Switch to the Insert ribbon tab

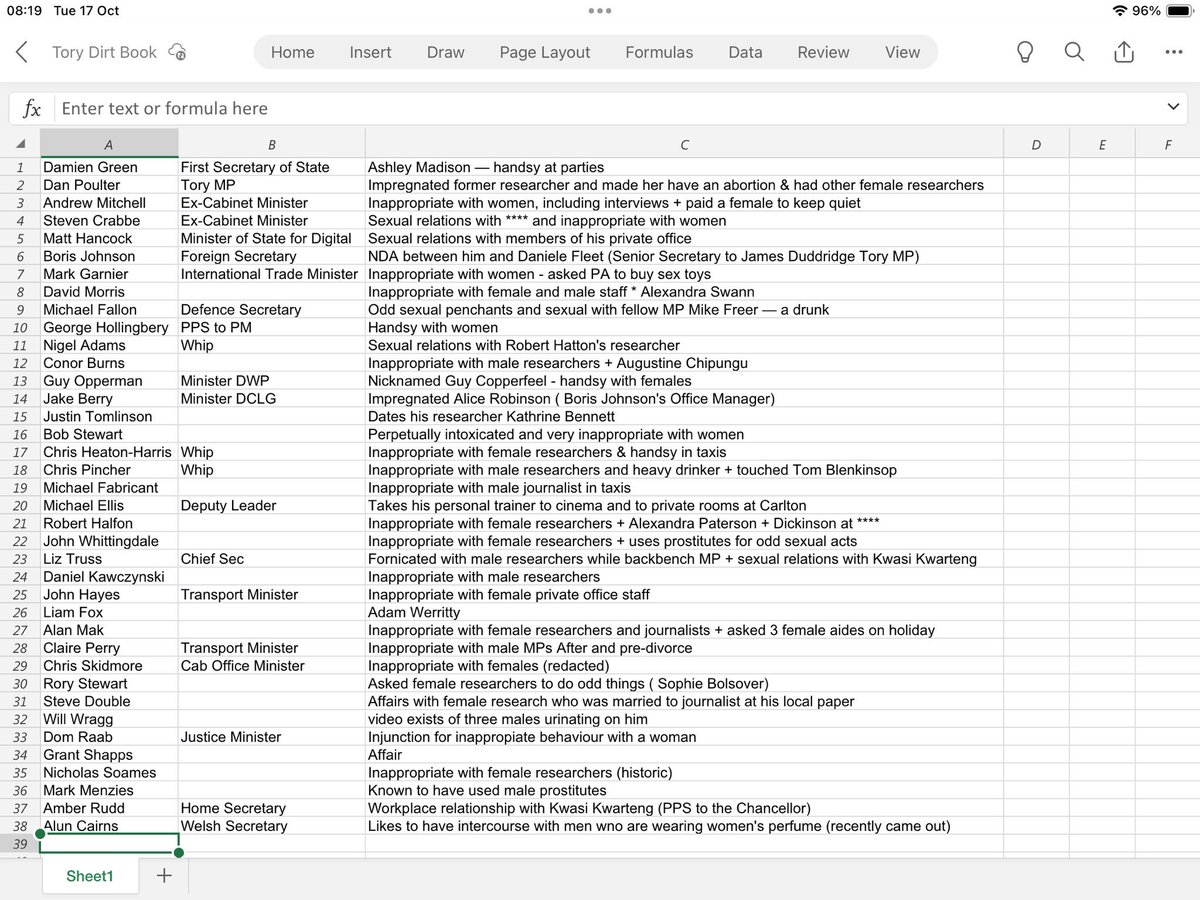[x=370, y=51]
